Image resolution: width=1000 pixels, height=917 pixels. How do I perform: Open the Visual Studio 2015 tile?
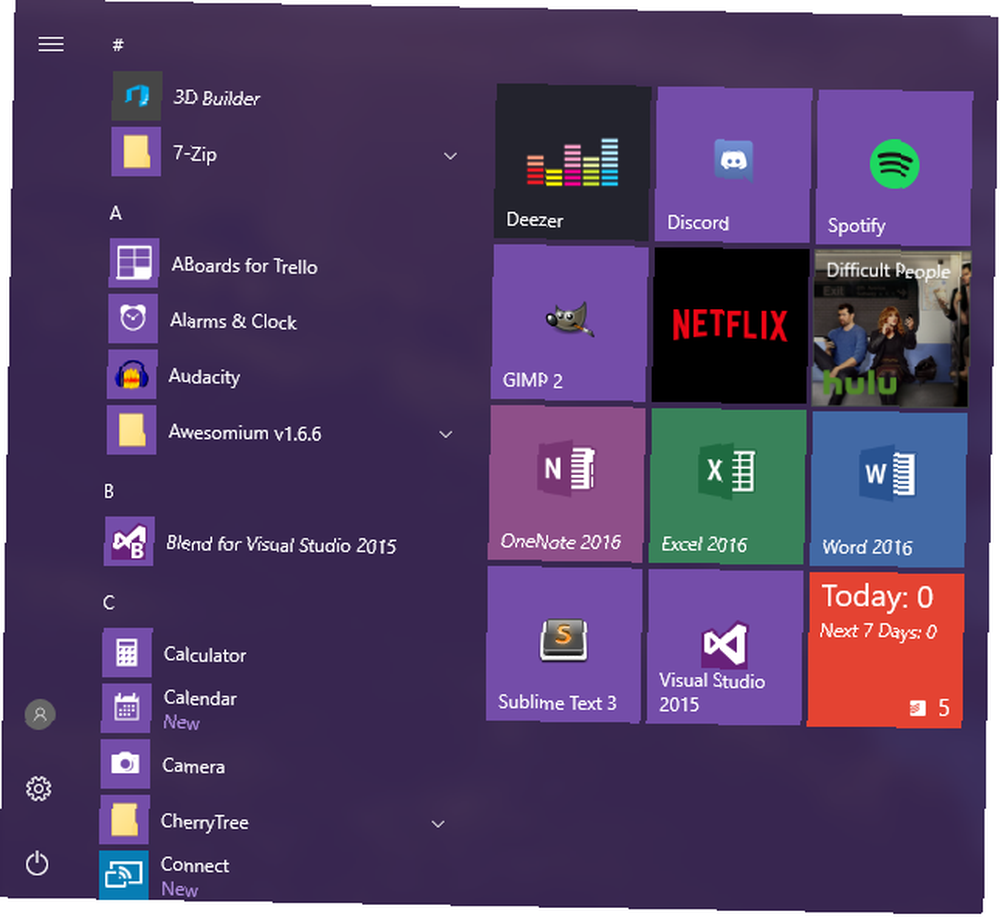pos(724,647)
